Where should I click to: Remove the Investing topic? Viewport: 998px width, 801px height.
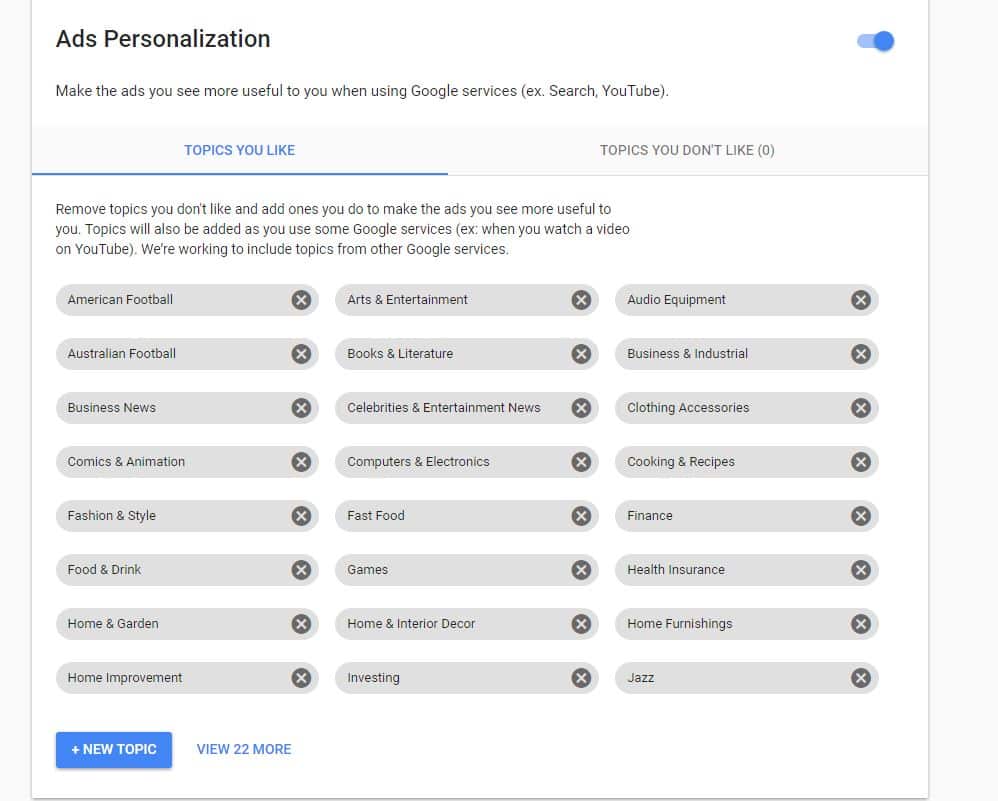(581, 677)
